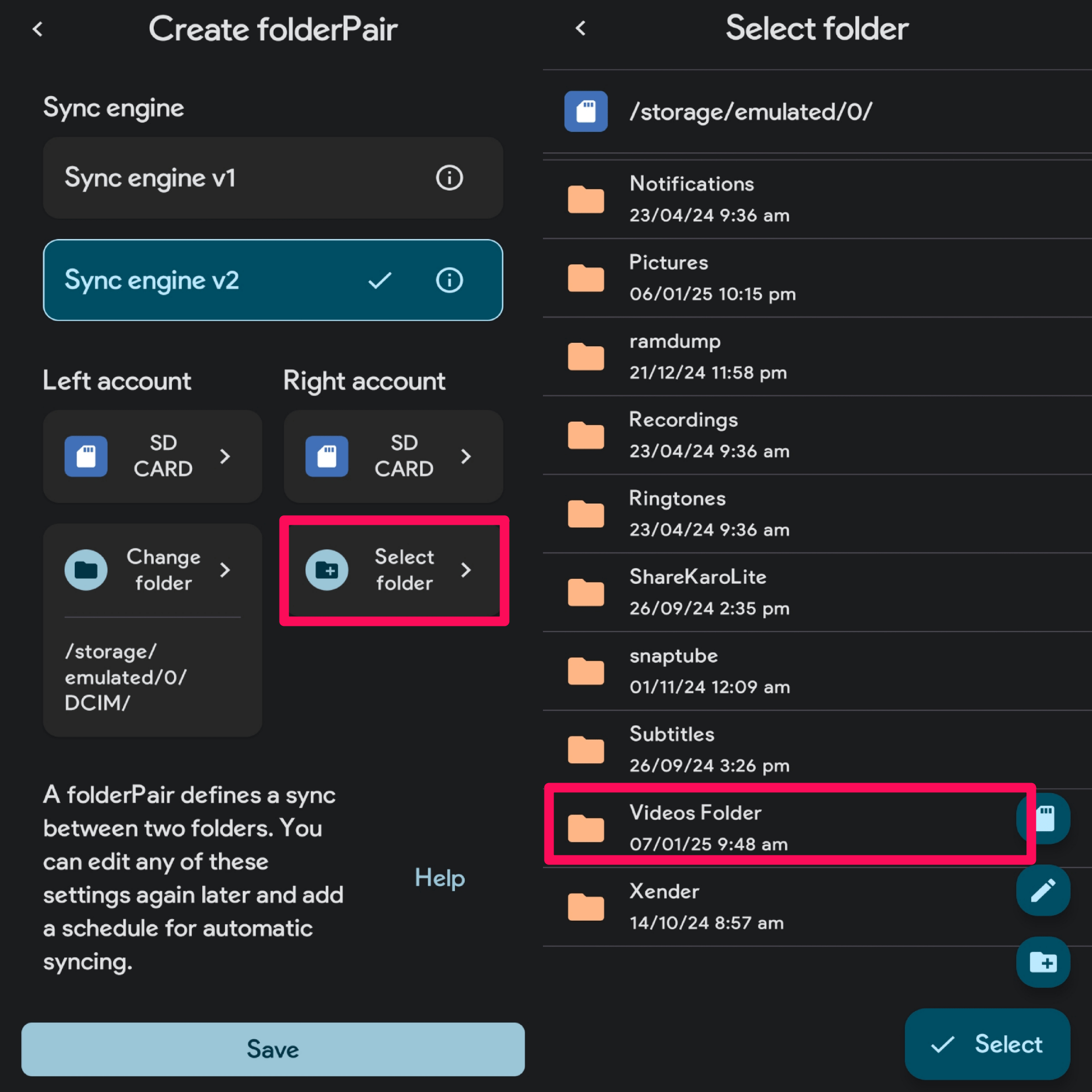Screen dimensions: 1092x1092
Task: Open the Pictures folder
Action: pos(819,280)
